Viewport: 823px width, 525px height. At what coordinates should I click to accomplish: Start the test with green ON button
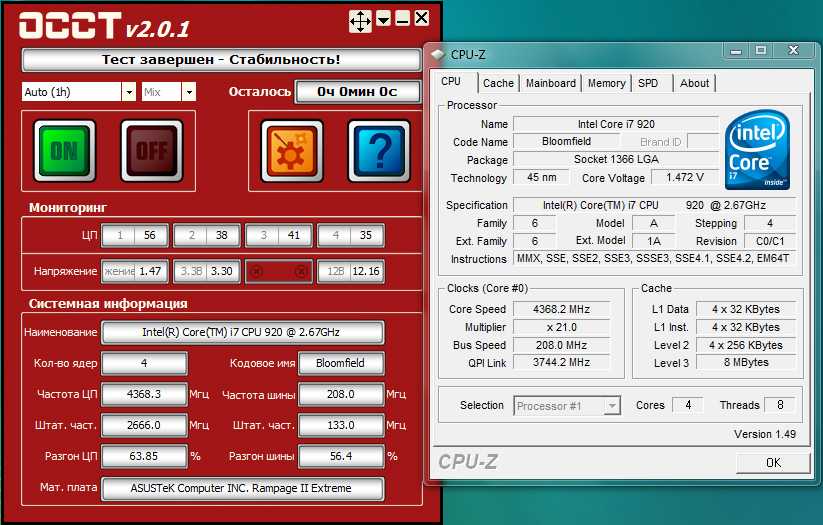point(65,151)
